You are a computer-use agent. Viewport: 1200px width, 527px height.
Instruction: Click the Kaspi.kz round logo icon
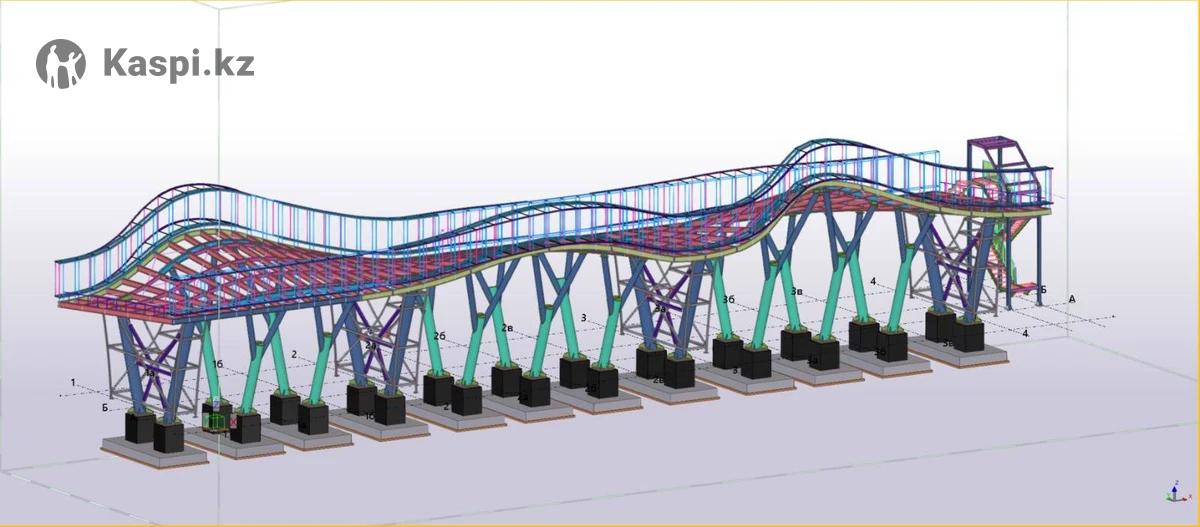coord(61,64)
